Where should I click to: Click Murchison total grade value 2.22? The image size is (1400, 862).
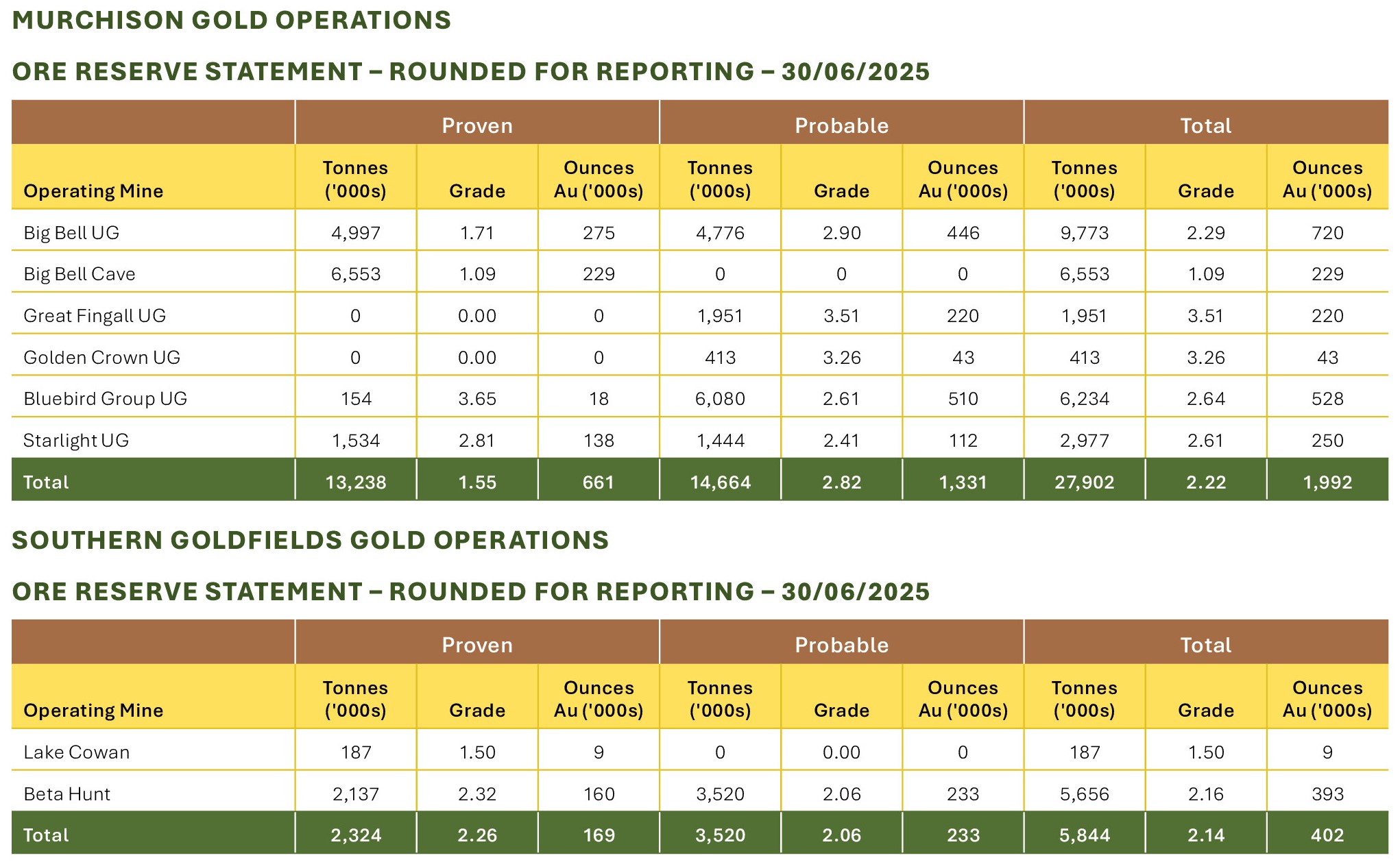(x=1205, y=482)
